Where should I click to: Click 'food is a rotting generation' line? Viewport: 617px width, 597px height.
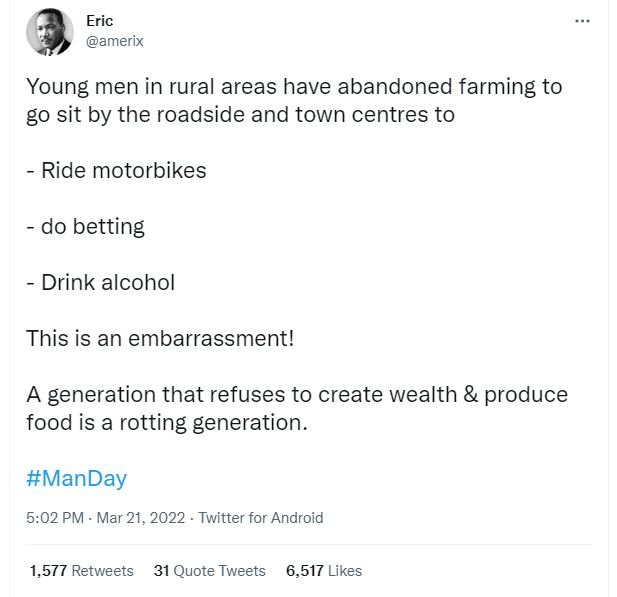(x=165, y=422)
